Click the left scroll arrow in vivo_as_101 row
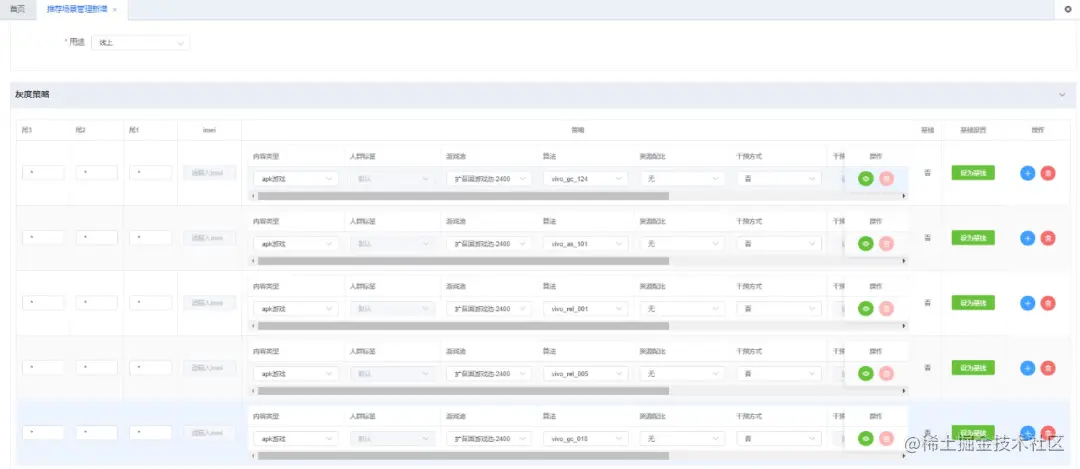Screen dimensions: 1080x469 (252, 261)
